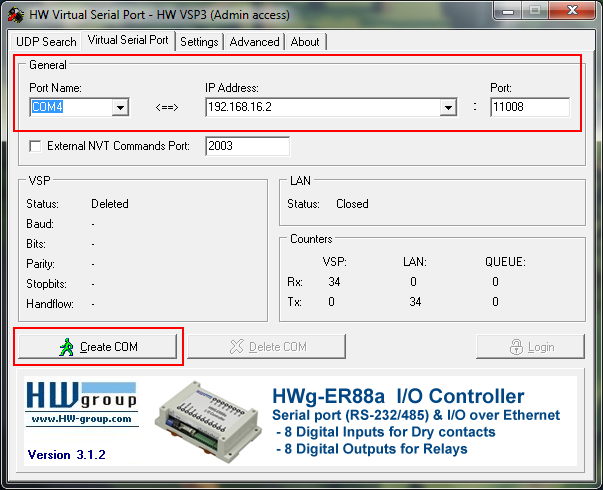
Task: Show the About tab
Action: click(305, 42)
